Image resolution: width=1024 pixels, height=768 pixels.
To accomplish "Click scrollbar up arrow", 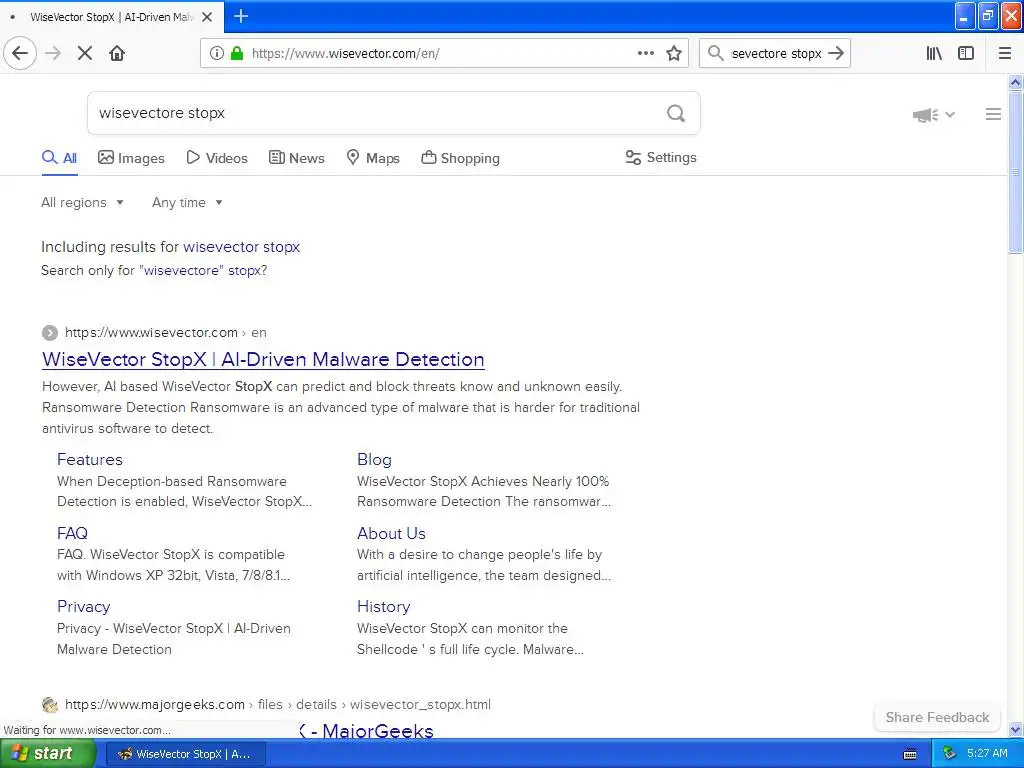I will [x=1015, y=82].
